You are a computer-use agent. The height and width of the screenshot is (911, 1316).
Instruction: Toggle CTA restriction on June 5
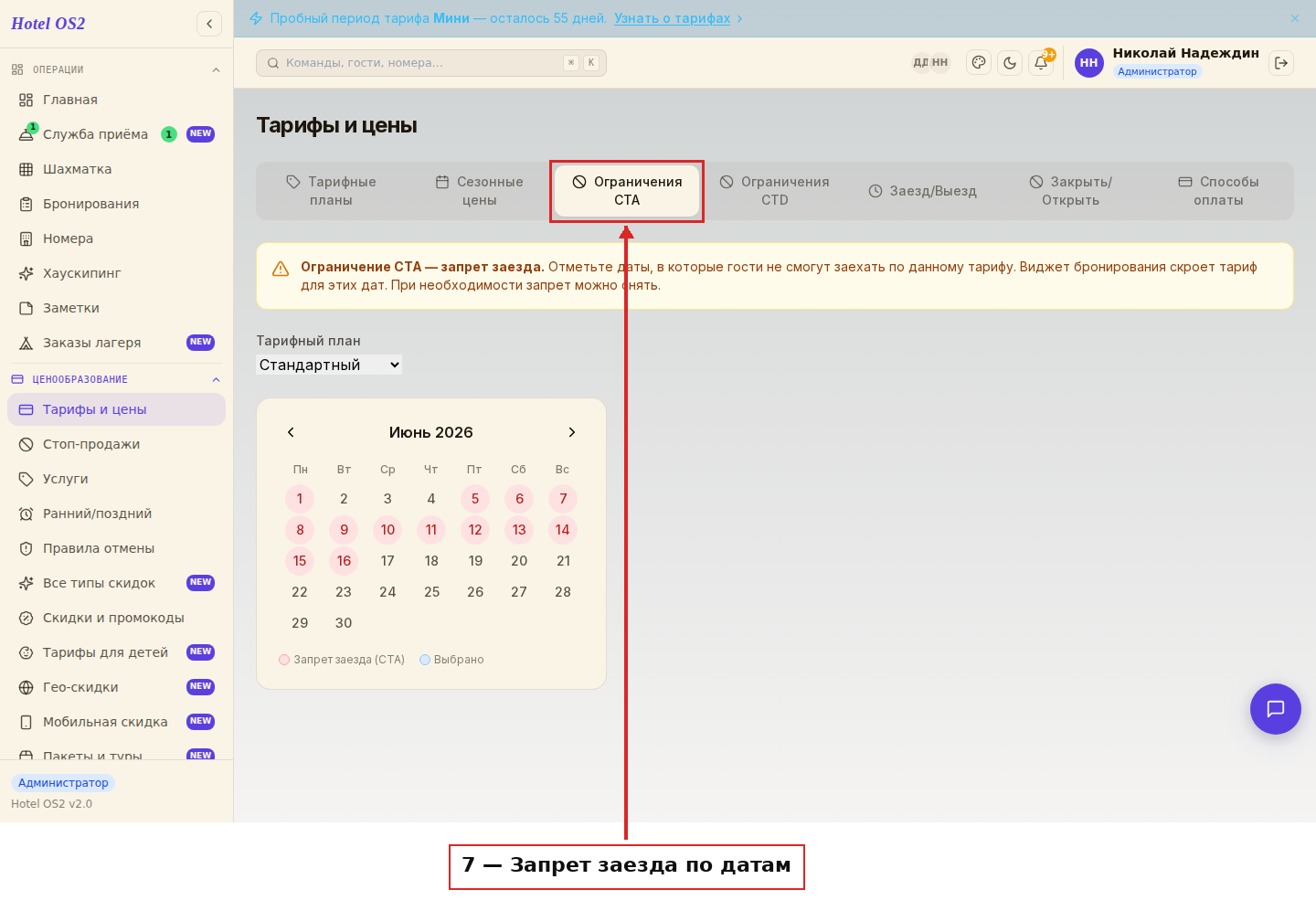475,499
